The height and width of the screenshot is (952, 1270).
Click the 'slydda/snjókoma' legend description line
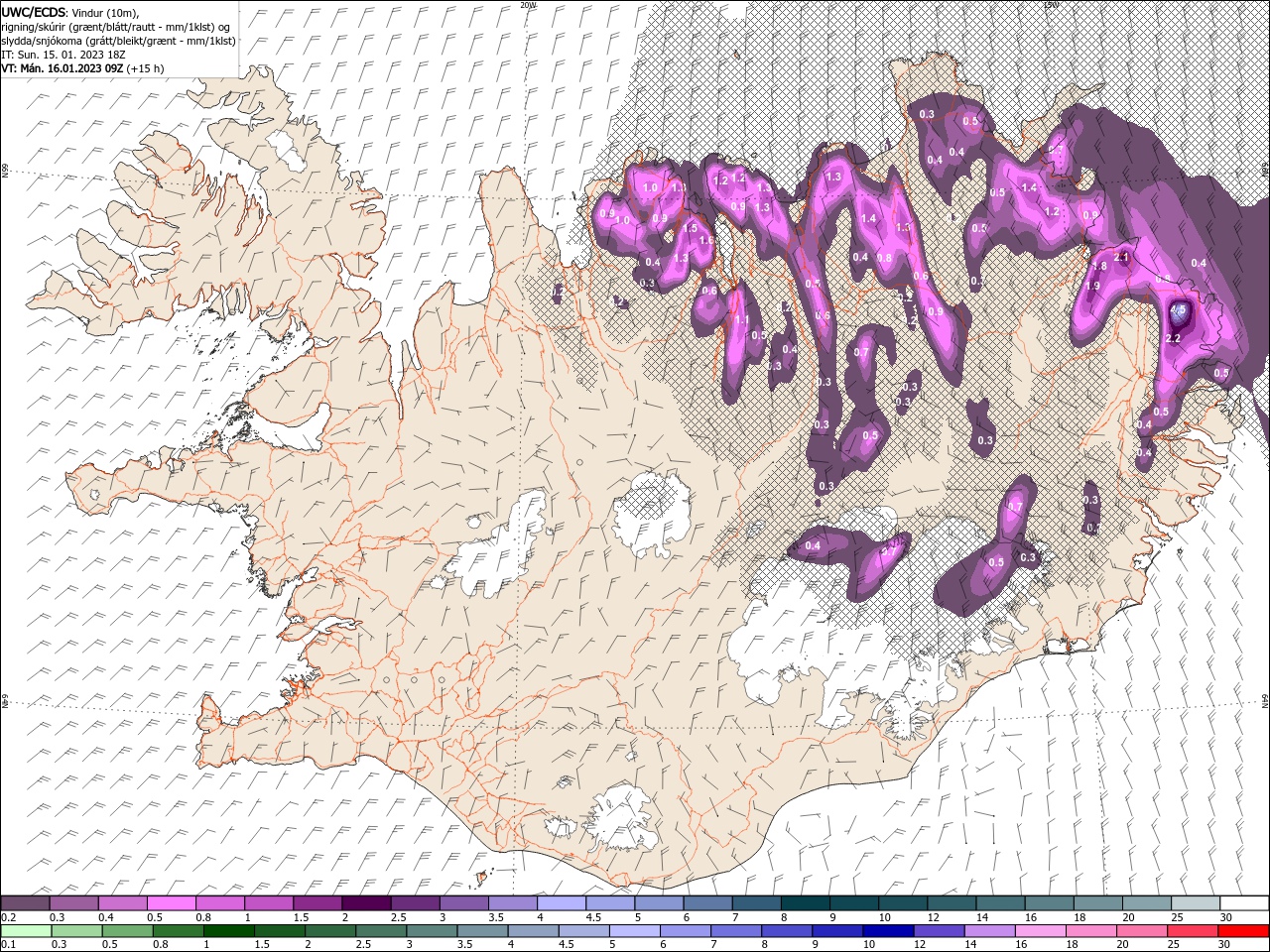[118, 41]
